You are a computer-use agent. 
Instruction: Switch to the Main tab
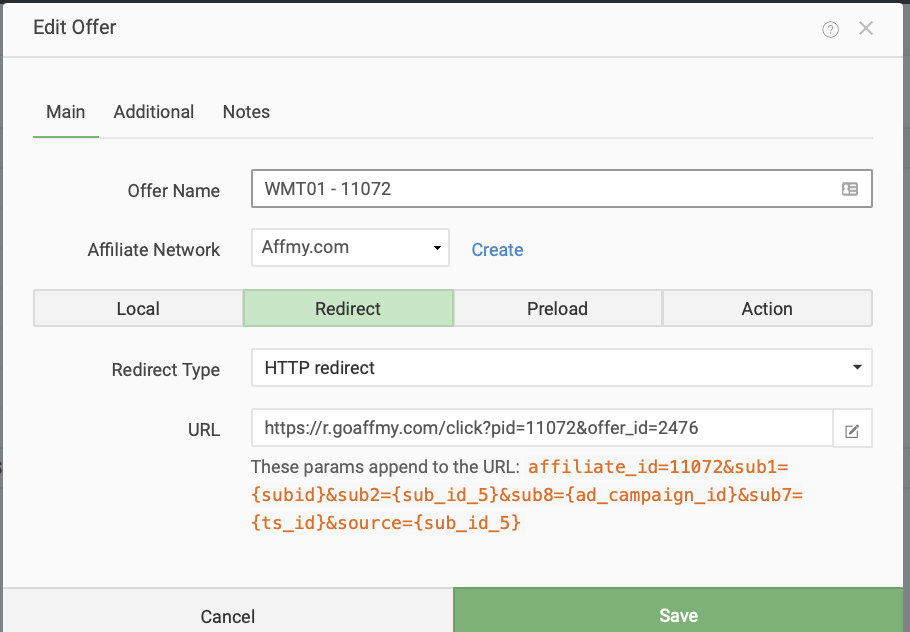pos(66,112)
